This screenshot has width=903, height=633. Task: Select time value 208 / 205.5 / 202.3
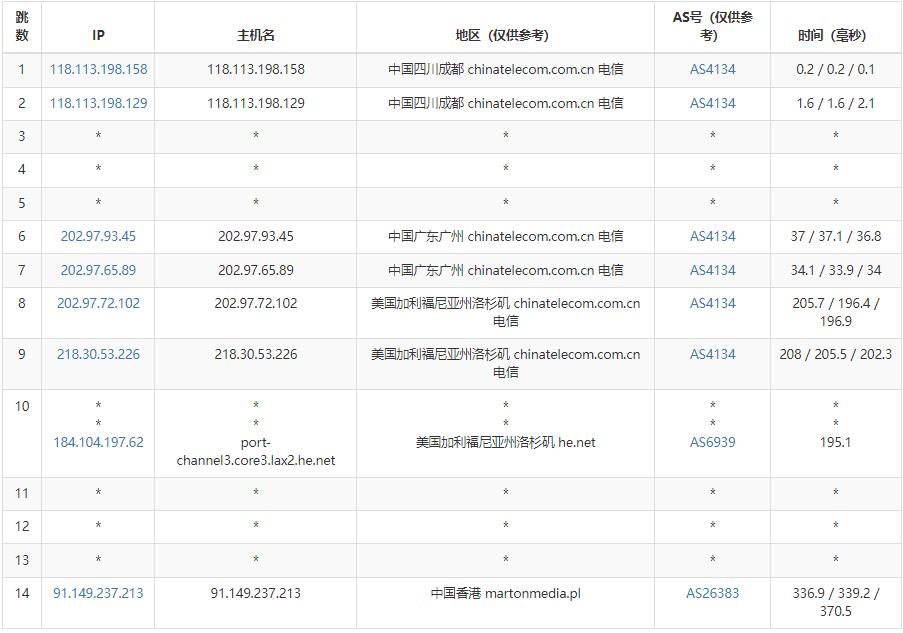(x=836, y=354)
